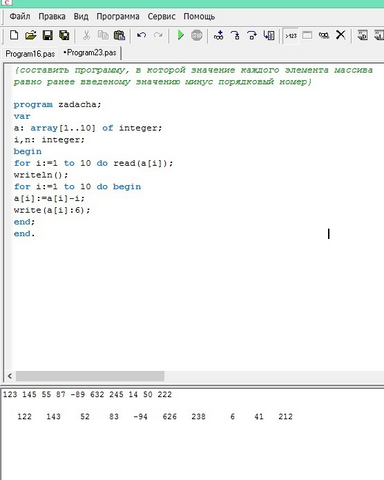Click the left scroll arrow of editor
This screenshot has width=384, height=480.
click(x=10, y=376)
